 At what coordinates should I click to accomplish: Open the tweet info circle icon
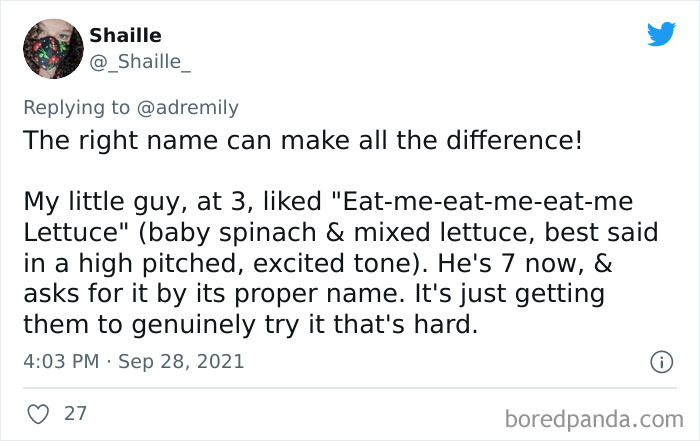coord(660,360)
